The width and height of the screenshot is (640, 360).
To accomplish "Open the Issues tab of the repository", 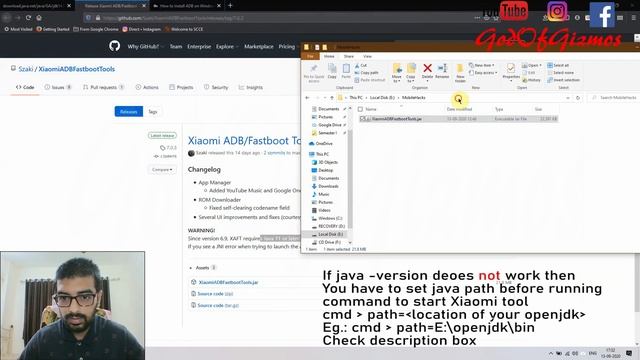I will [x=58, y=87].
